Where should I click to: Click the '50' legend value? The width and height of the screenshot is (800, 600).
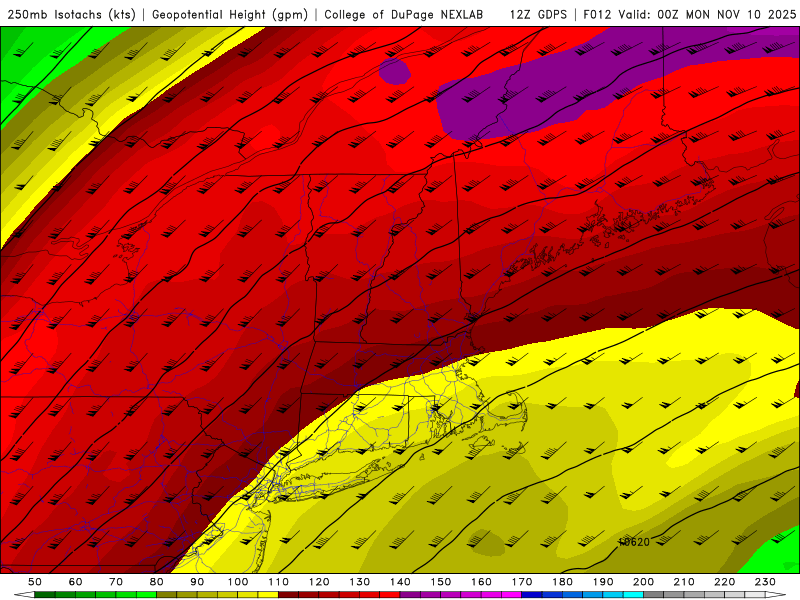(35, 582)
